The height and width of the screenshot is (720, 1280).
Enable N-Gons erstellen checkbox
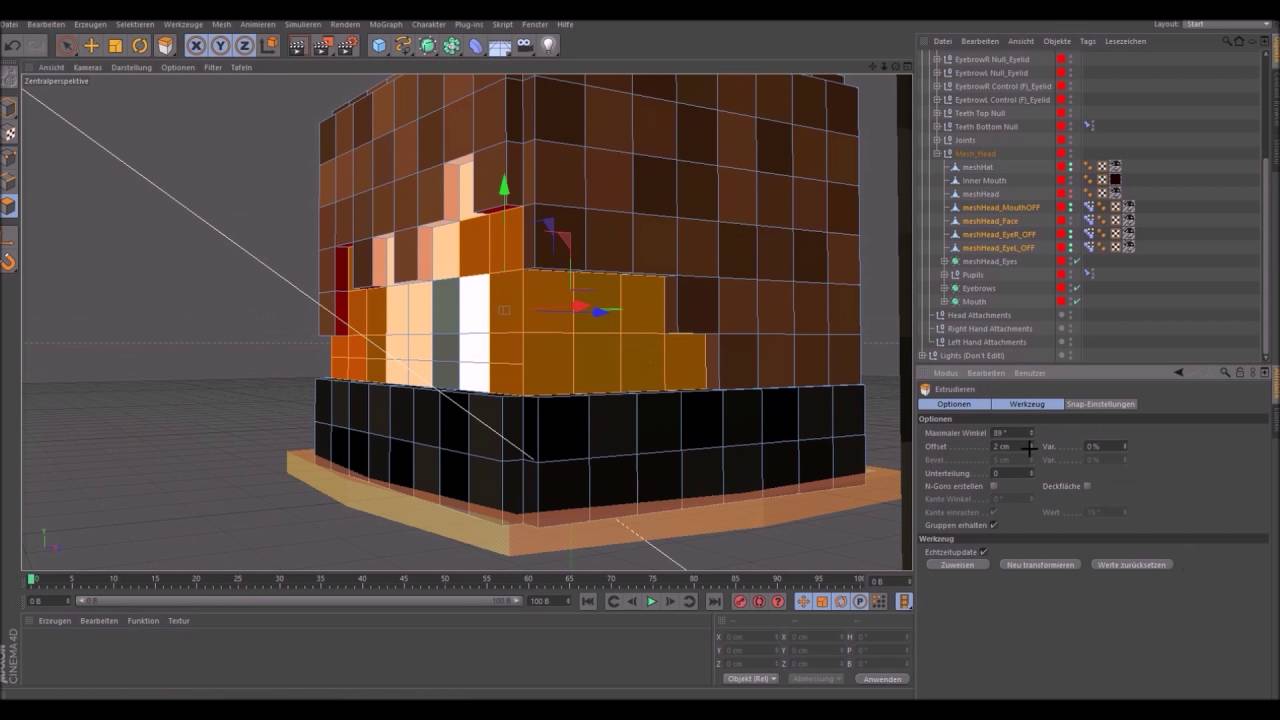[993, 486]
